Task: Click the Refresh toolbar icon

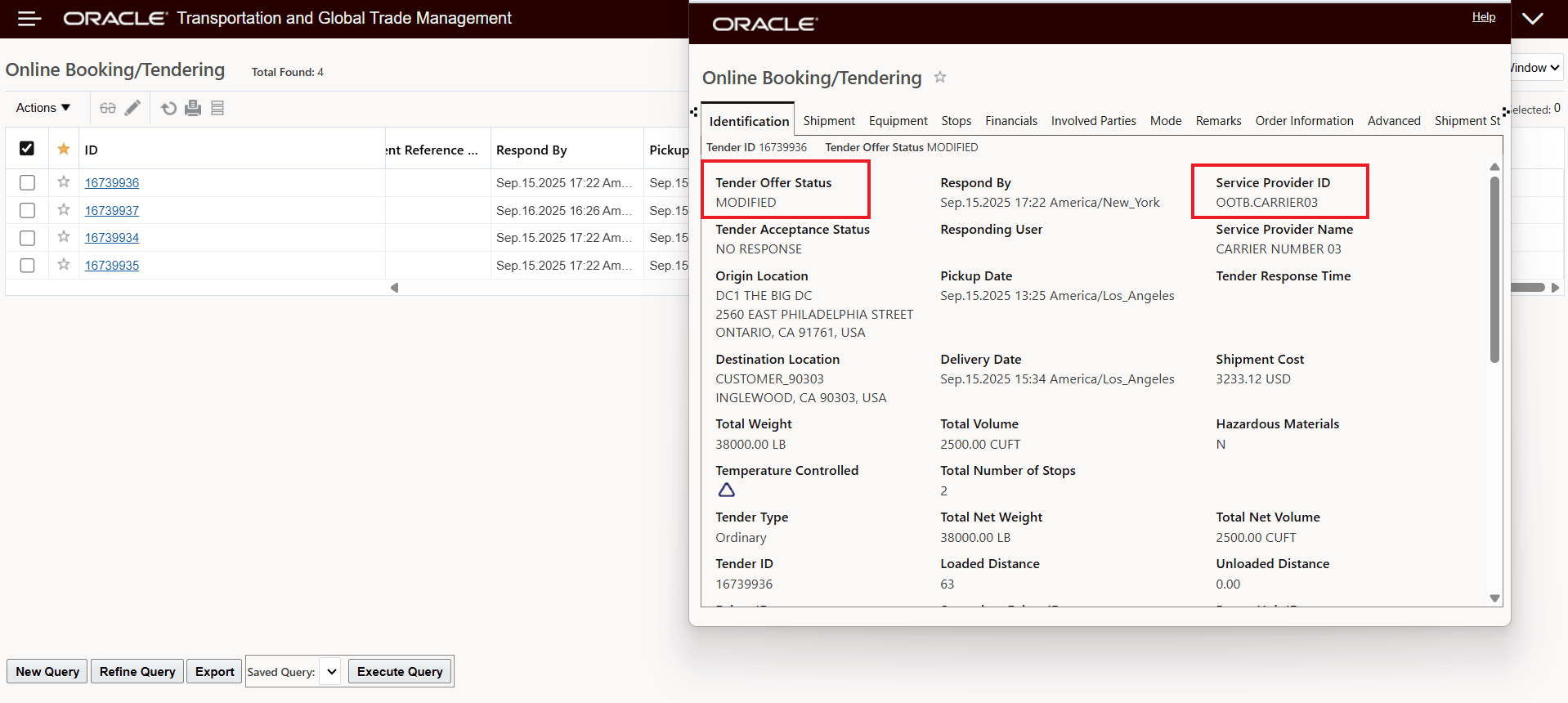Action: tap(168, 108)
